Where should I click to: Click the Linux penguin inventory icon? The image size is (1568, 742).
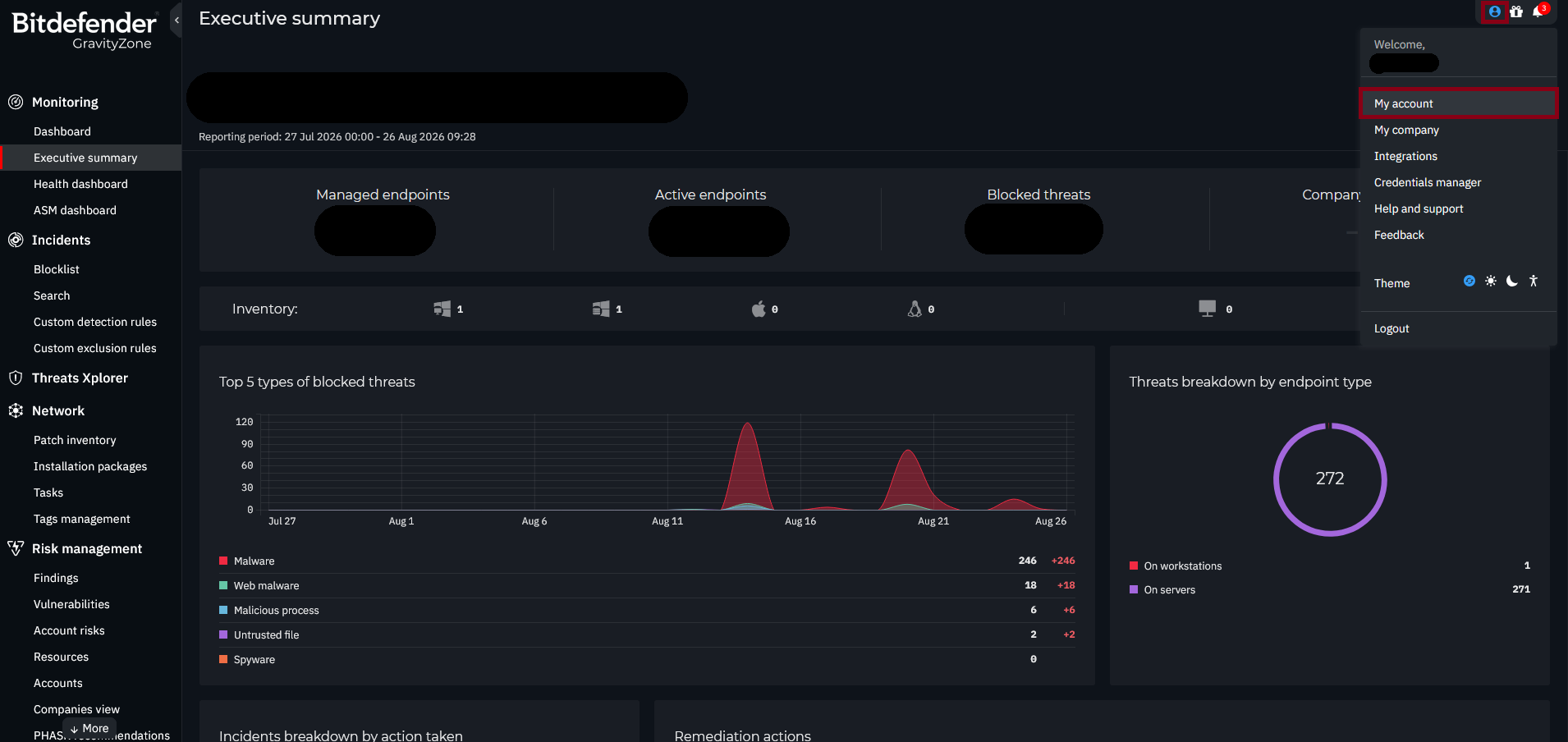pos(915,309)
